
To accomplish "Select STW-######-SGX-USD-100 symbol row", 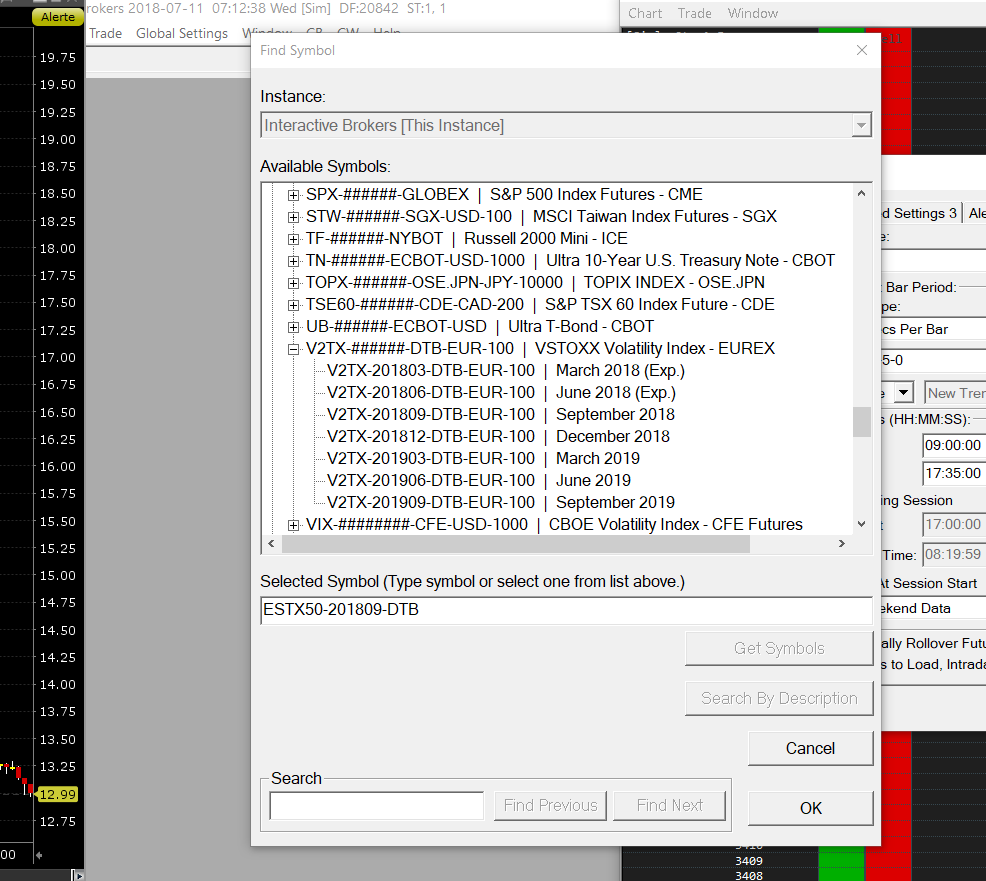I will tap(541, 216).
